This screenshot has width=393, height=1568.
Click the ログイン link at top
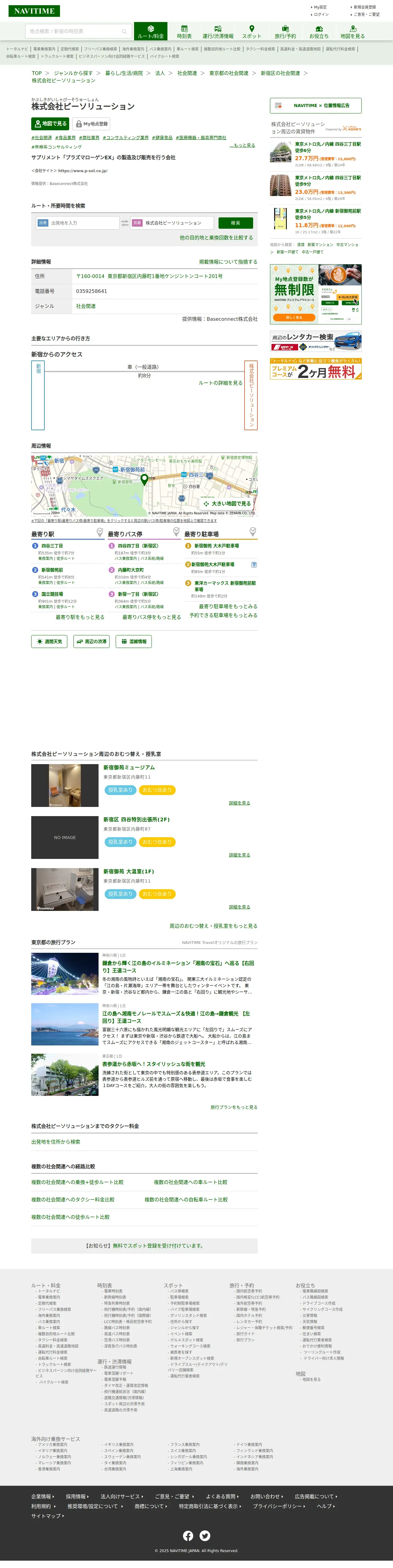click(321, 15)
